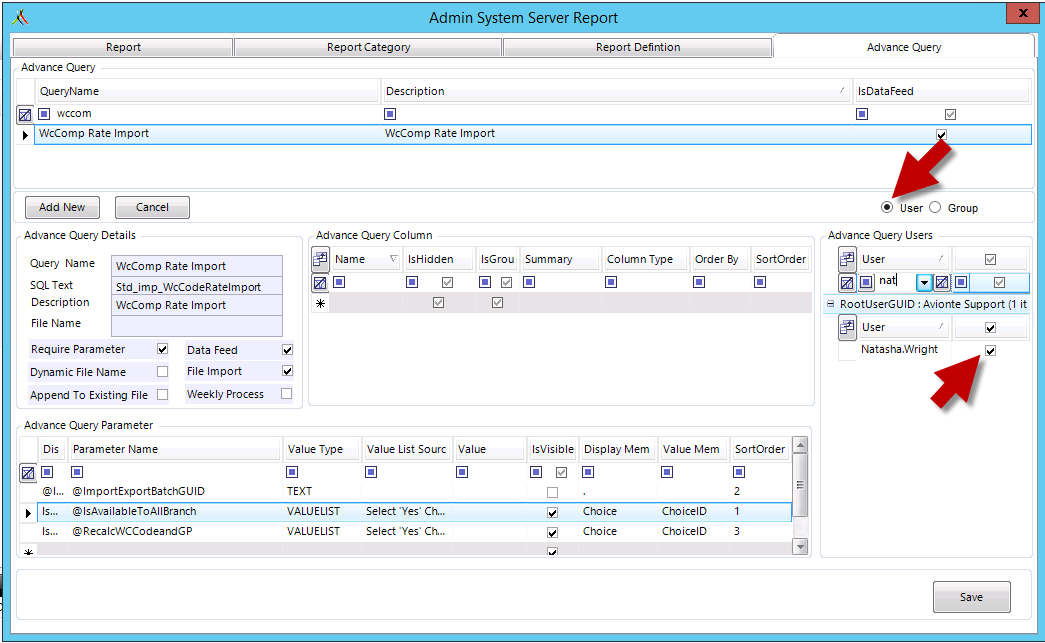Click the Add New button
The width and height of the screenshot is (1045, 643).
(x=62, y=207)
